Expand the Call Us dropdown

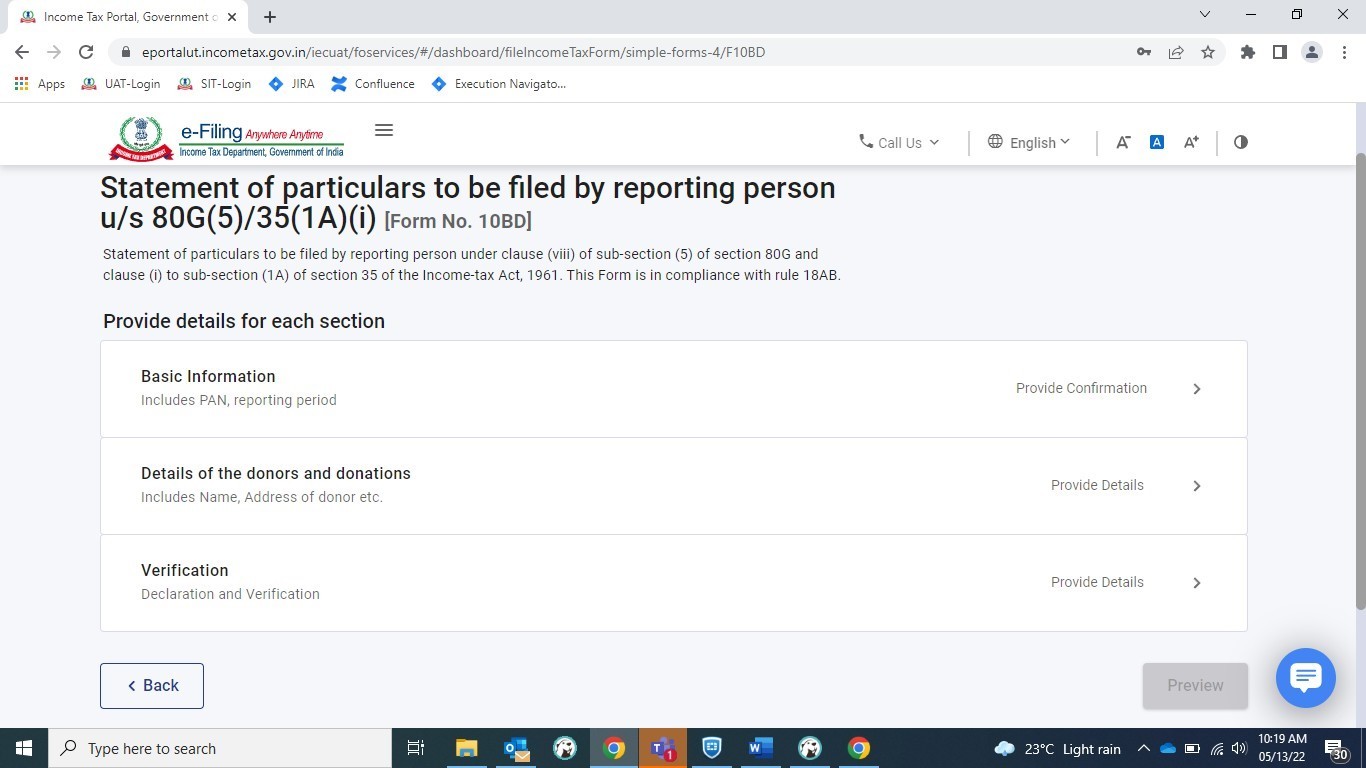point(899,142)
